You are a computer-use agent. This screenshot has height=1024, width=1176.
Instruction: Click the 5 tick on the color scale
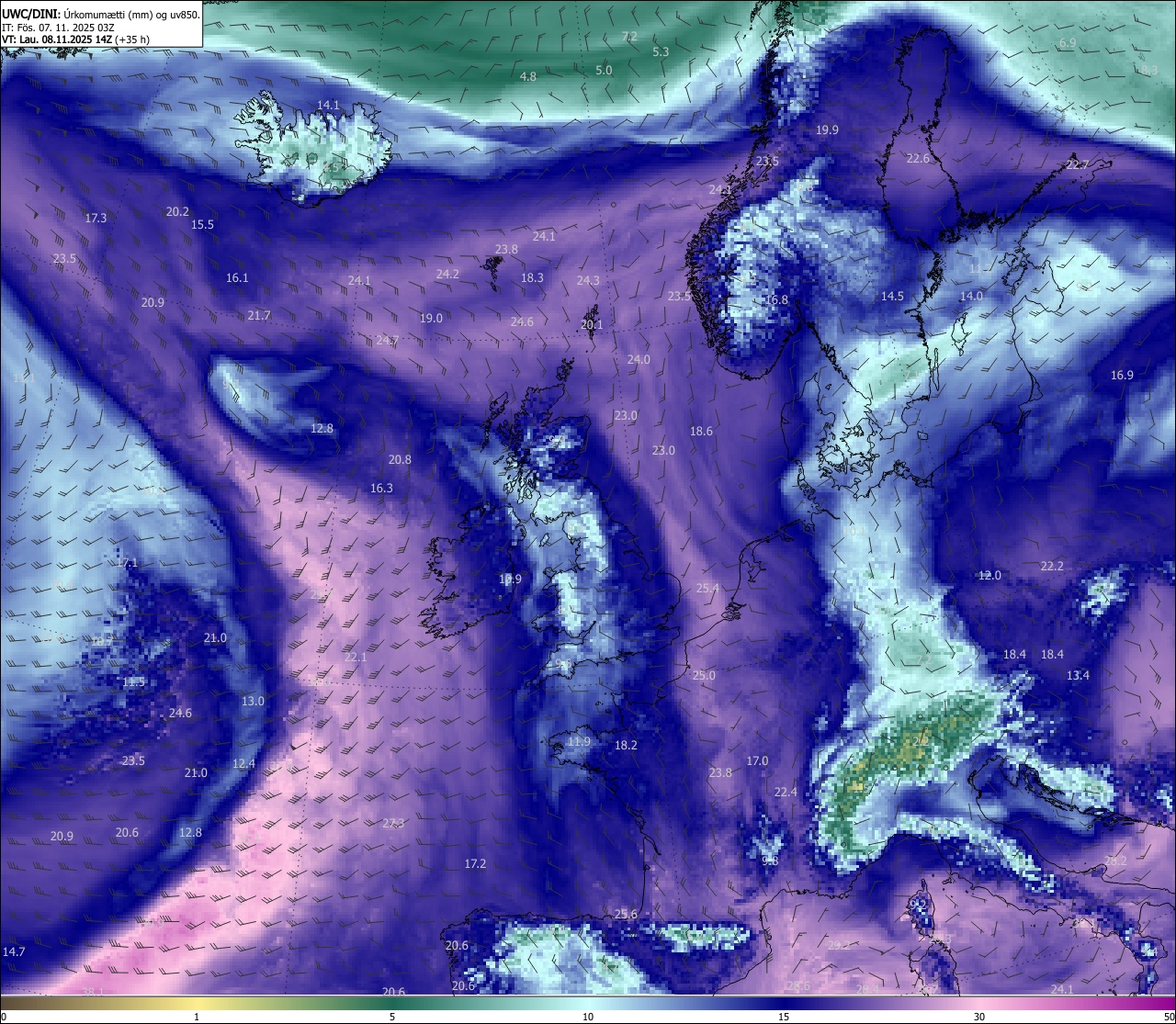tap(392, 1018)
